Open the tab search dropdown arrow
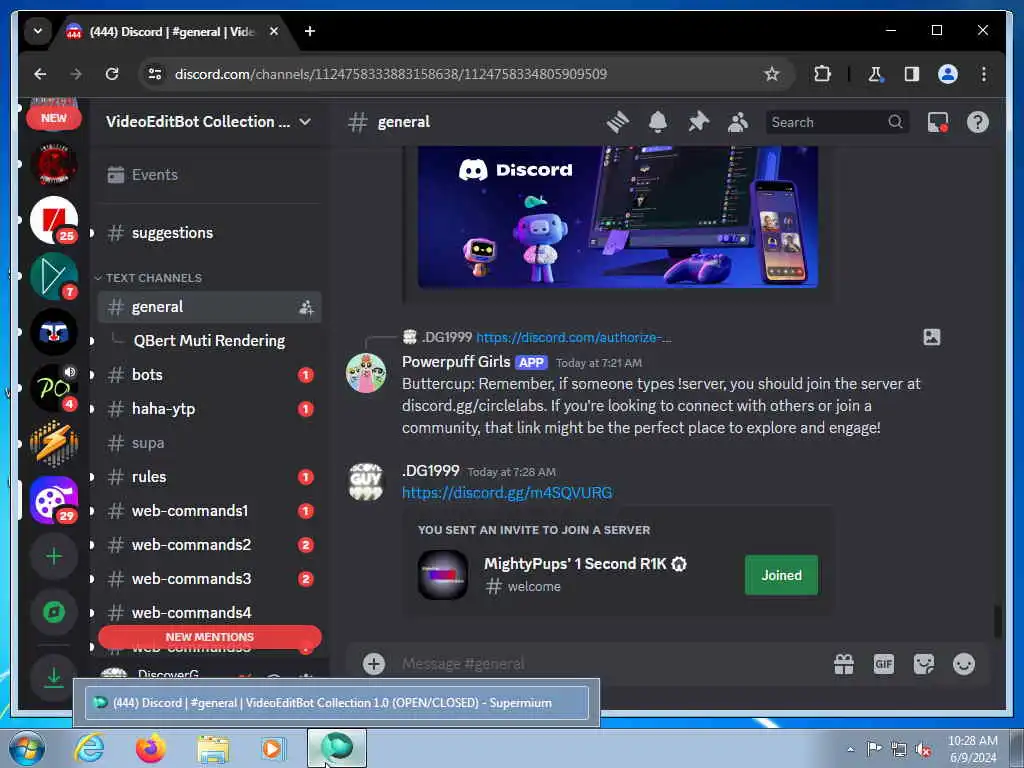Screen dimensions: 1024x768 coord(38,31)
